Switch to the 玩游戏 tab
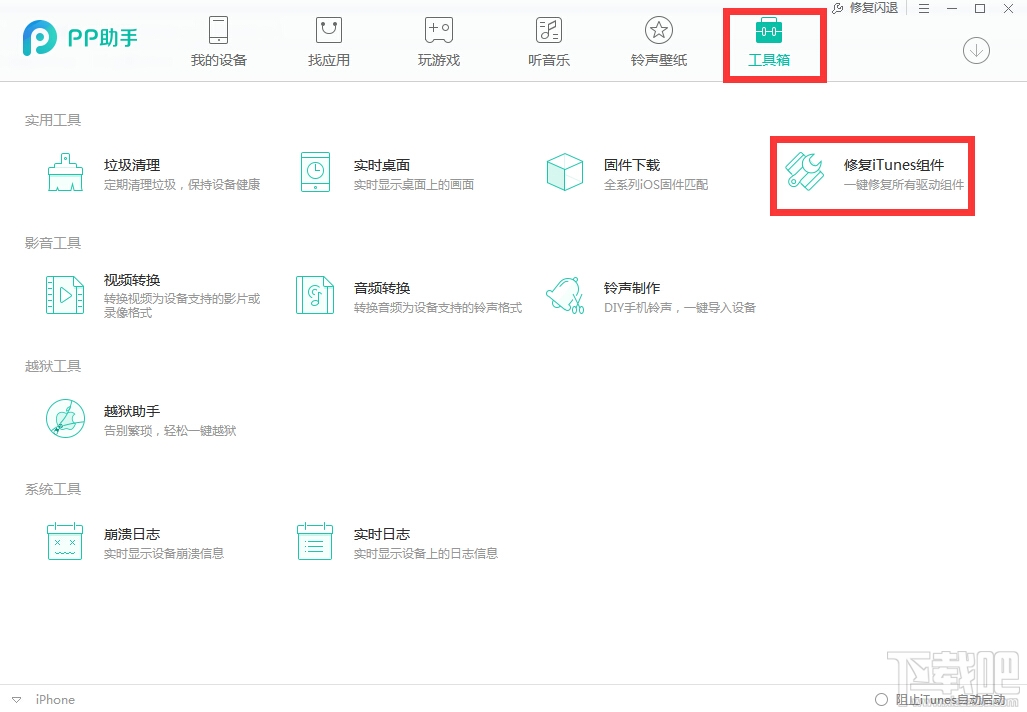 click(438, 42)
